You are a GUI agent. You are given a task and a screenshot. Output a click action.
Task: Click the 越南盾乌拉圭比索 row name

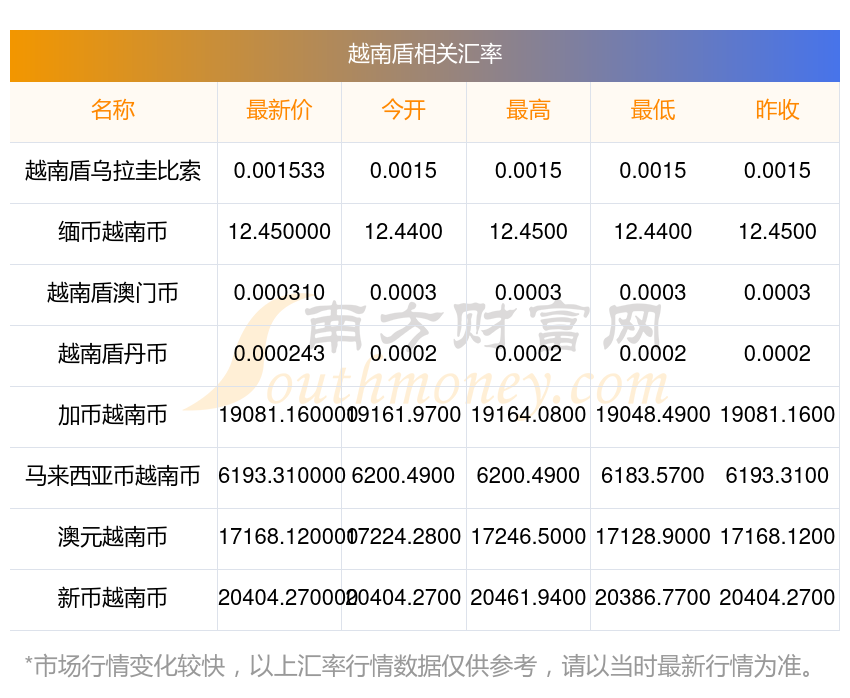click(113, 171)
